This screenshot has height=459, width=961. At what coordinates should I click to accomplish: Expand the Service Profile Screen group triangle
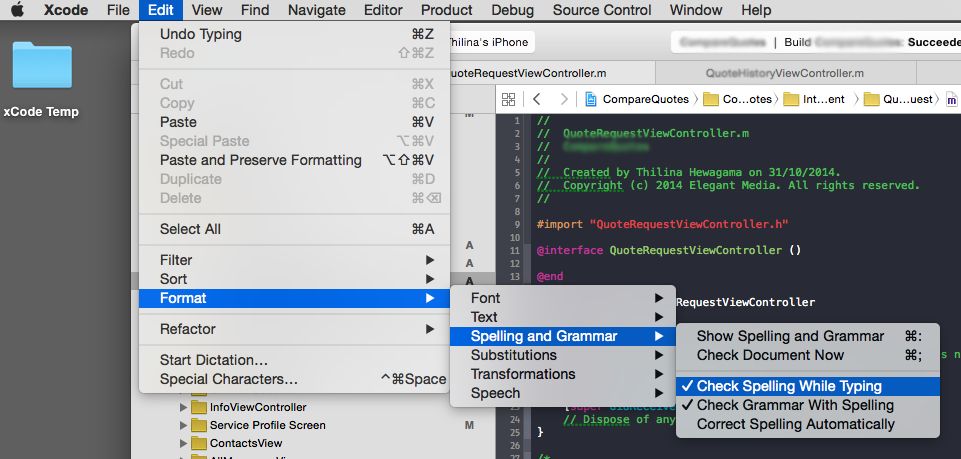click(x=183, y=425)
